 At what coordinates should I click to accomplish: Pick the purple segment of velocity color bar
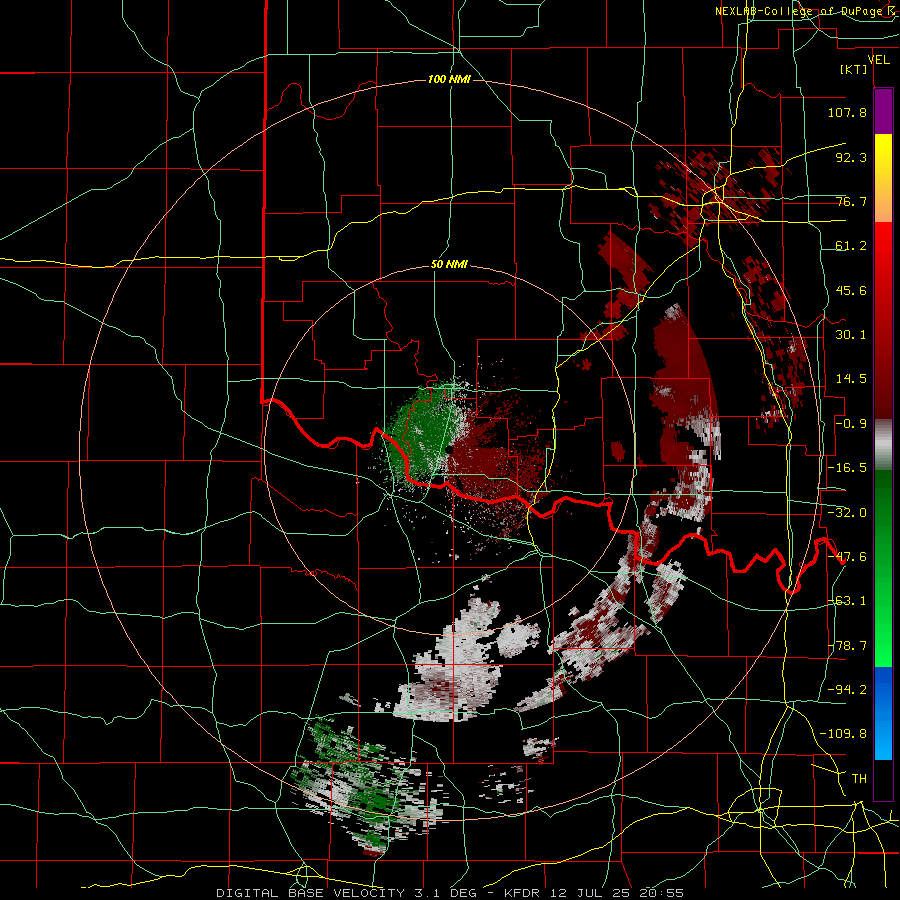coord(883,111)
